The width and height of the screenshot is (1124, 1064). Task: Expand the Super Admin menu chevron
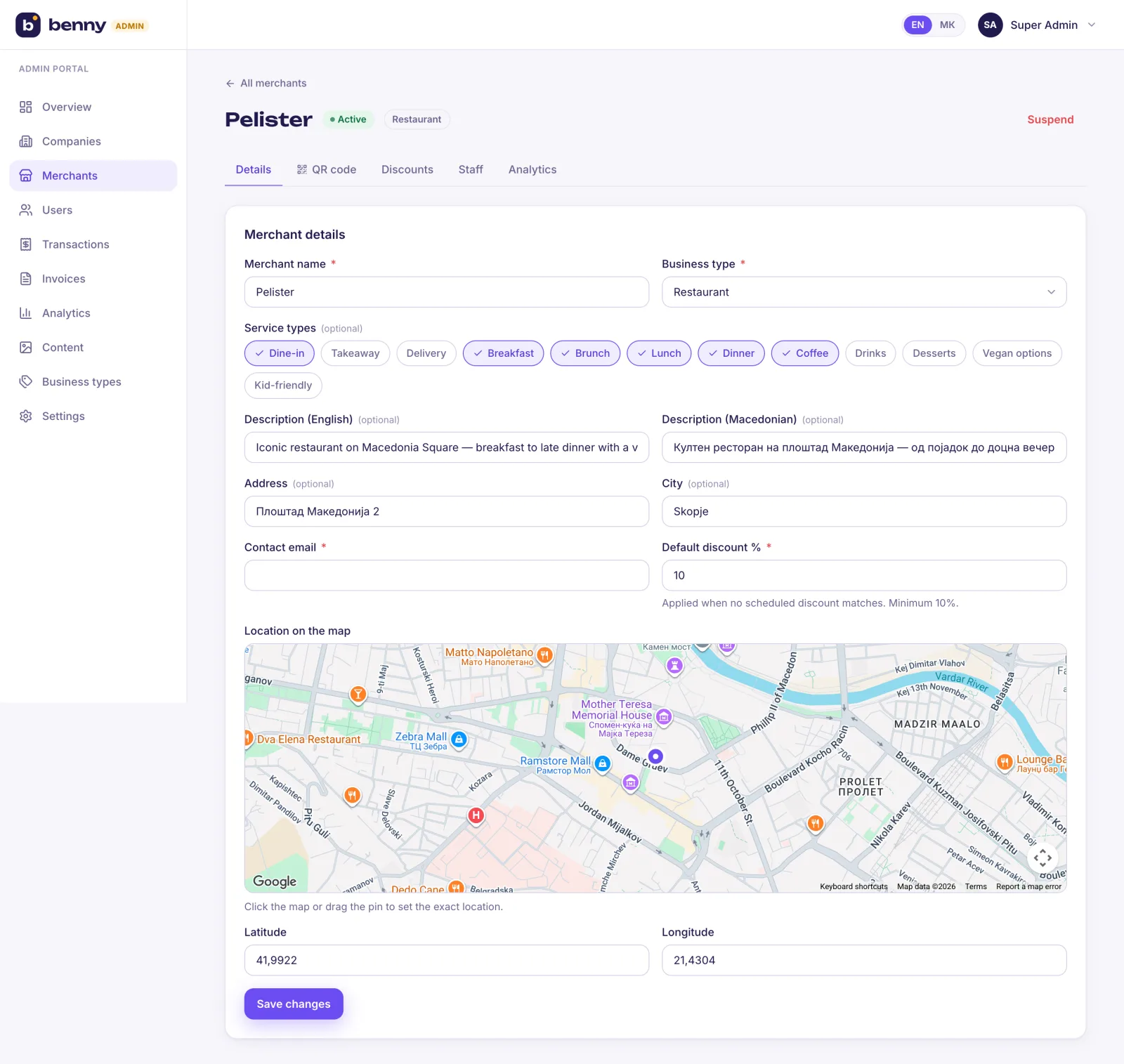[1092, 25]
